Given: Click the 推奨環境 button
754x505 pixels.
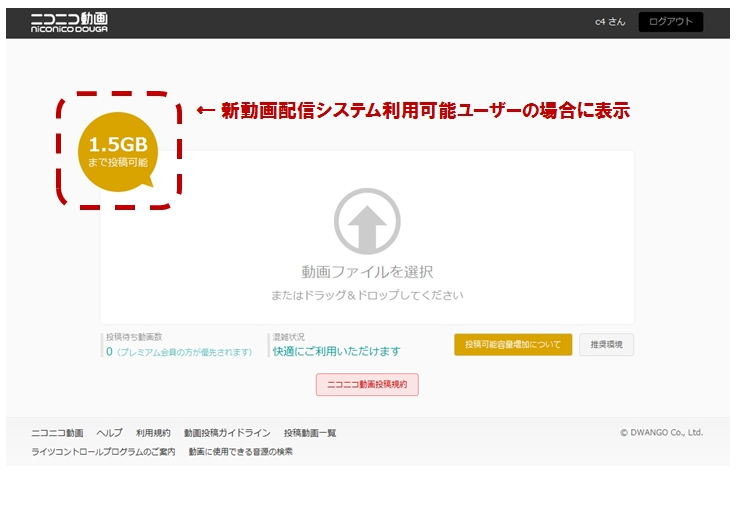Looking at the screenshot, I should 606,345.
